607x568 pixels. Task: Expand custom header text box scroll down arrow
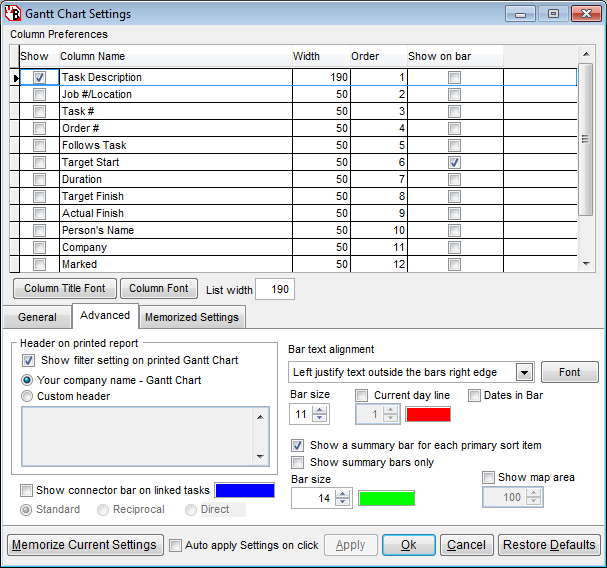coord(261,456)
